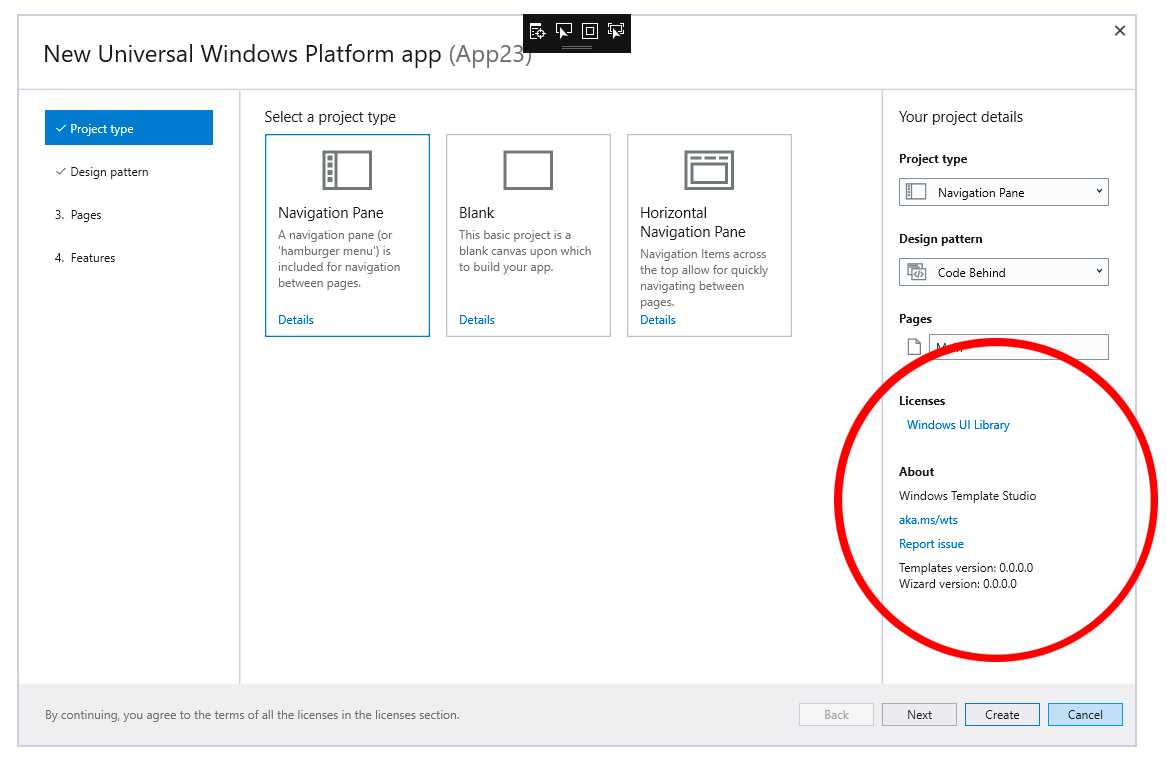Open the Live Visual Tree debug icon
The height and width of the screenshot is (765, 1167).
tap(537, 31)
